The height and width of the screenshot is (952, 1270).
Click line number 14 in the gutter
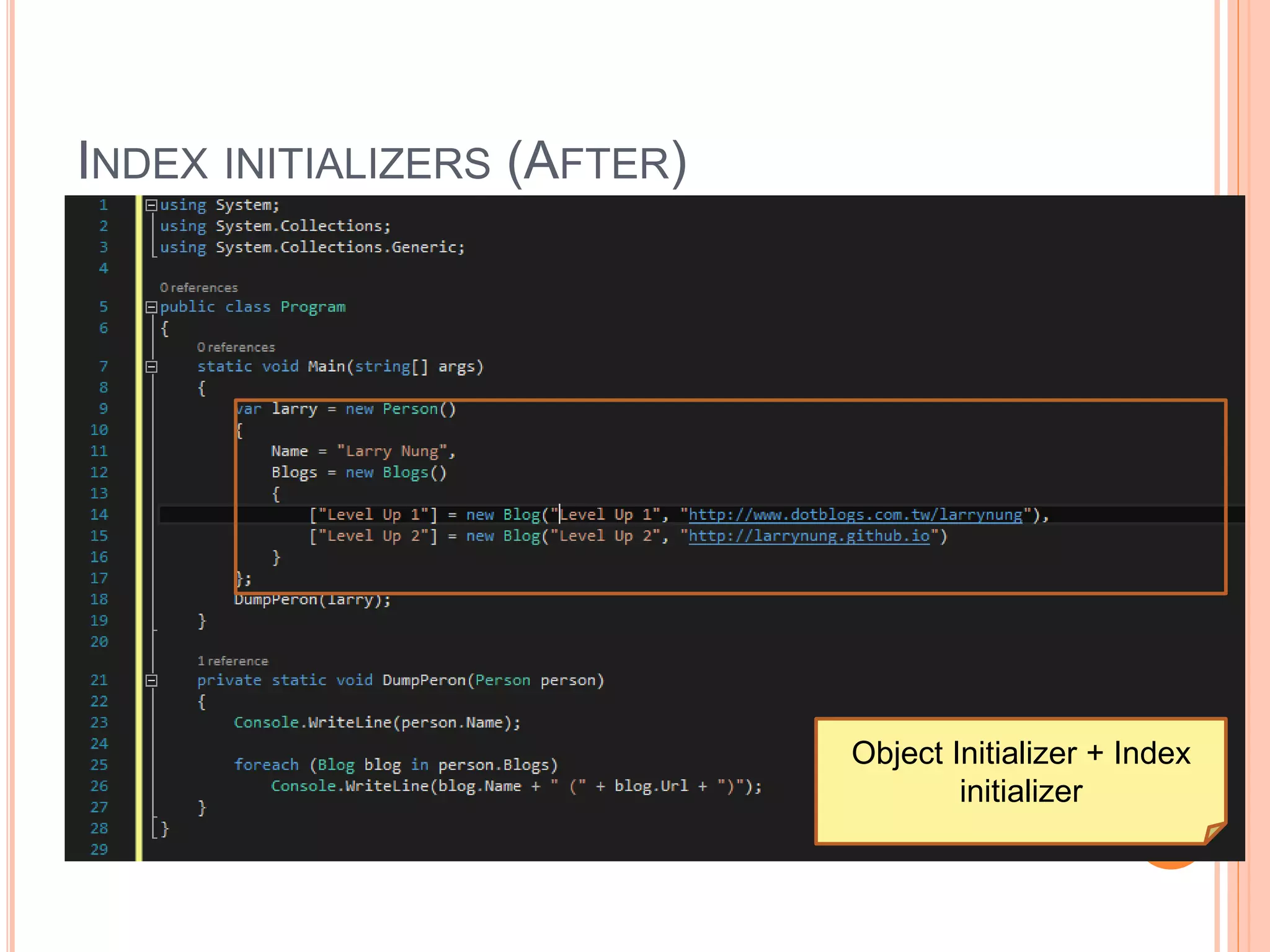coord(99,515)
